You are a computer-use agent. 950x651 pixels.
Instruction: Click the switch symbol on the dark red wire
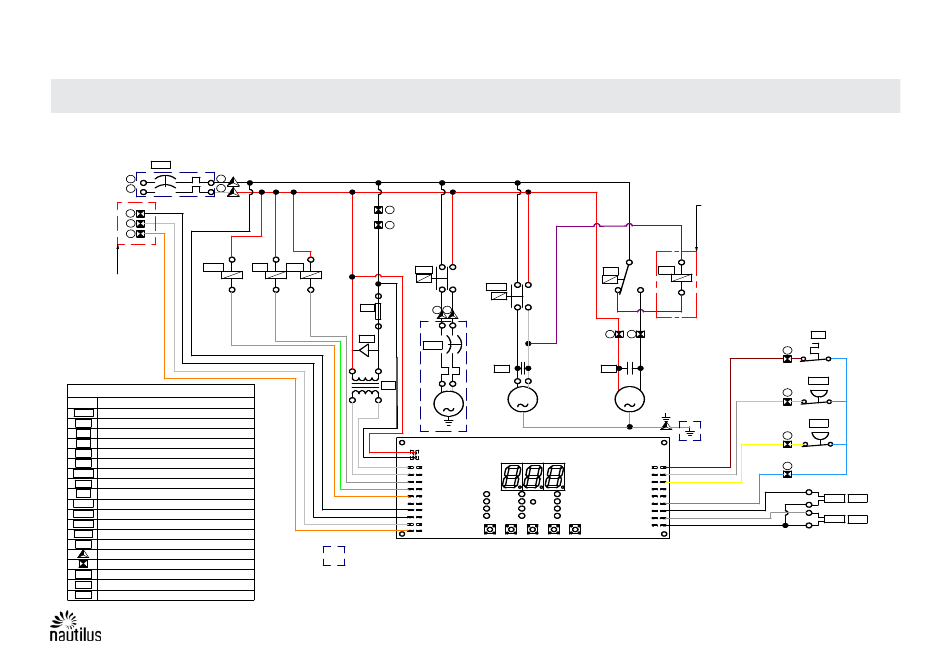tap(816, 354)
